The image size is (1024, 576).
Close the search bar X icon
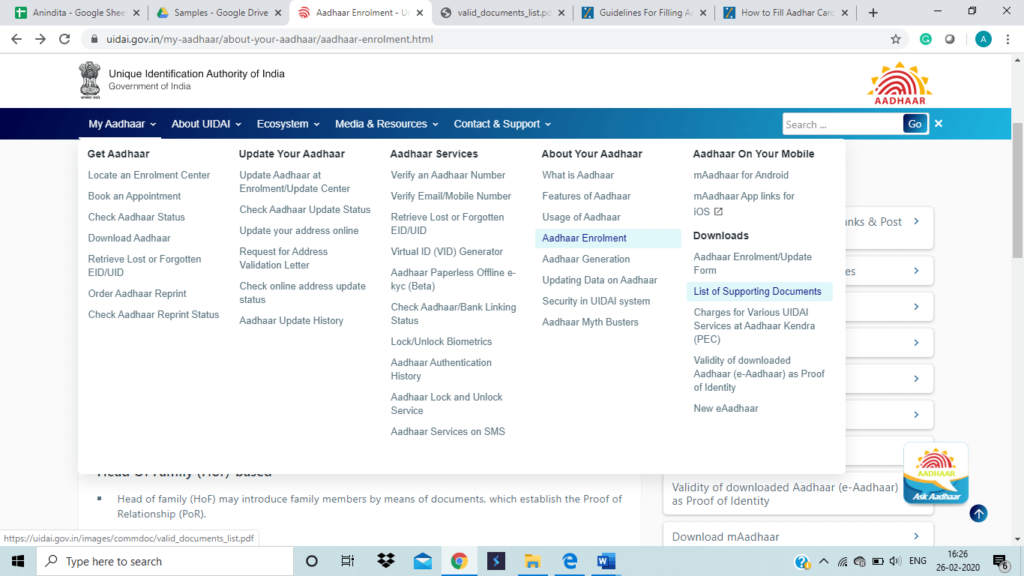pos(938,123)
